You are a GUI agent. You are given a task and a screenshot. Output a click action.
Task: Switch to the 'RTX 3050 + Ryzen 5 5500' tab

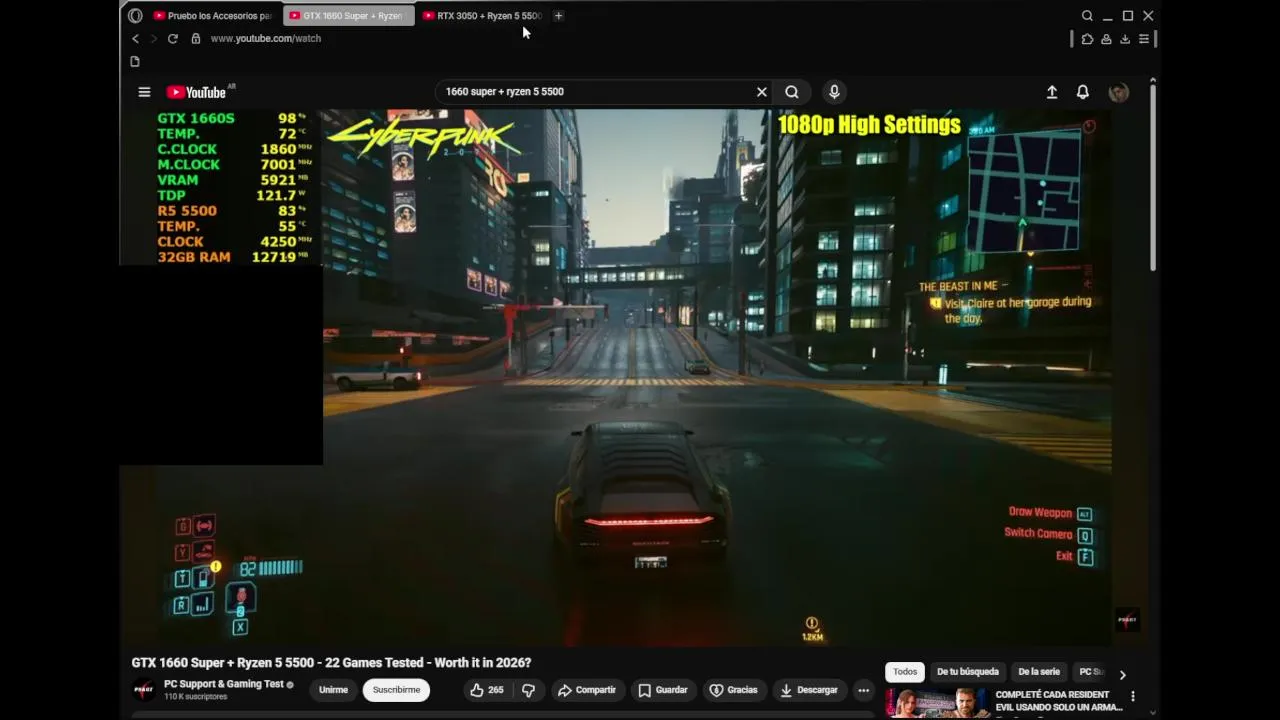tap(483, 16)
